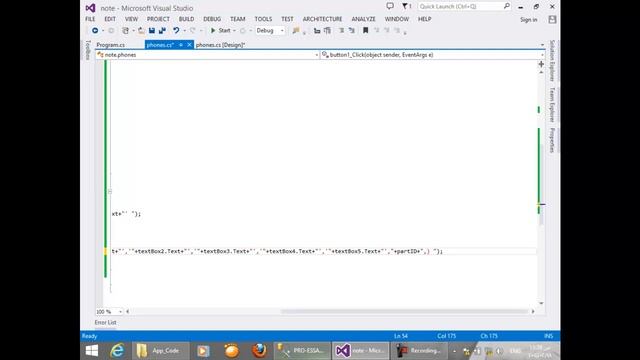640x360 pixels.
Task: Open the DEBUG menu
Action: point(212,19)
